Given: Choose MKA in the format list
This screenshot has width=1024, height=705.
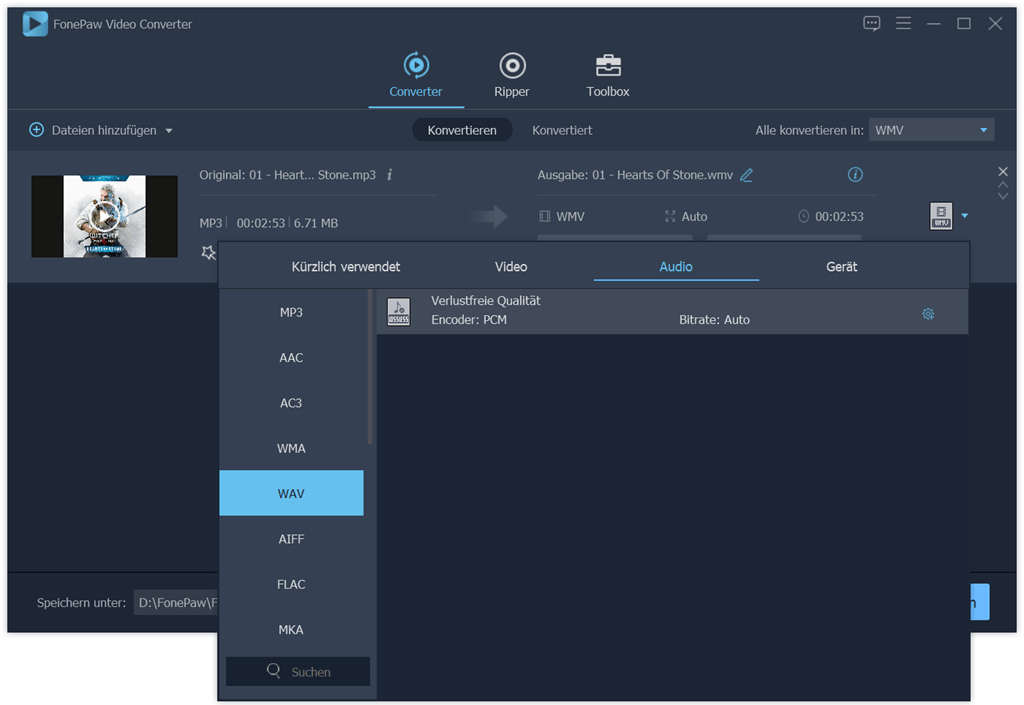Looking at the screenshot, I should (x=291, y=630).
